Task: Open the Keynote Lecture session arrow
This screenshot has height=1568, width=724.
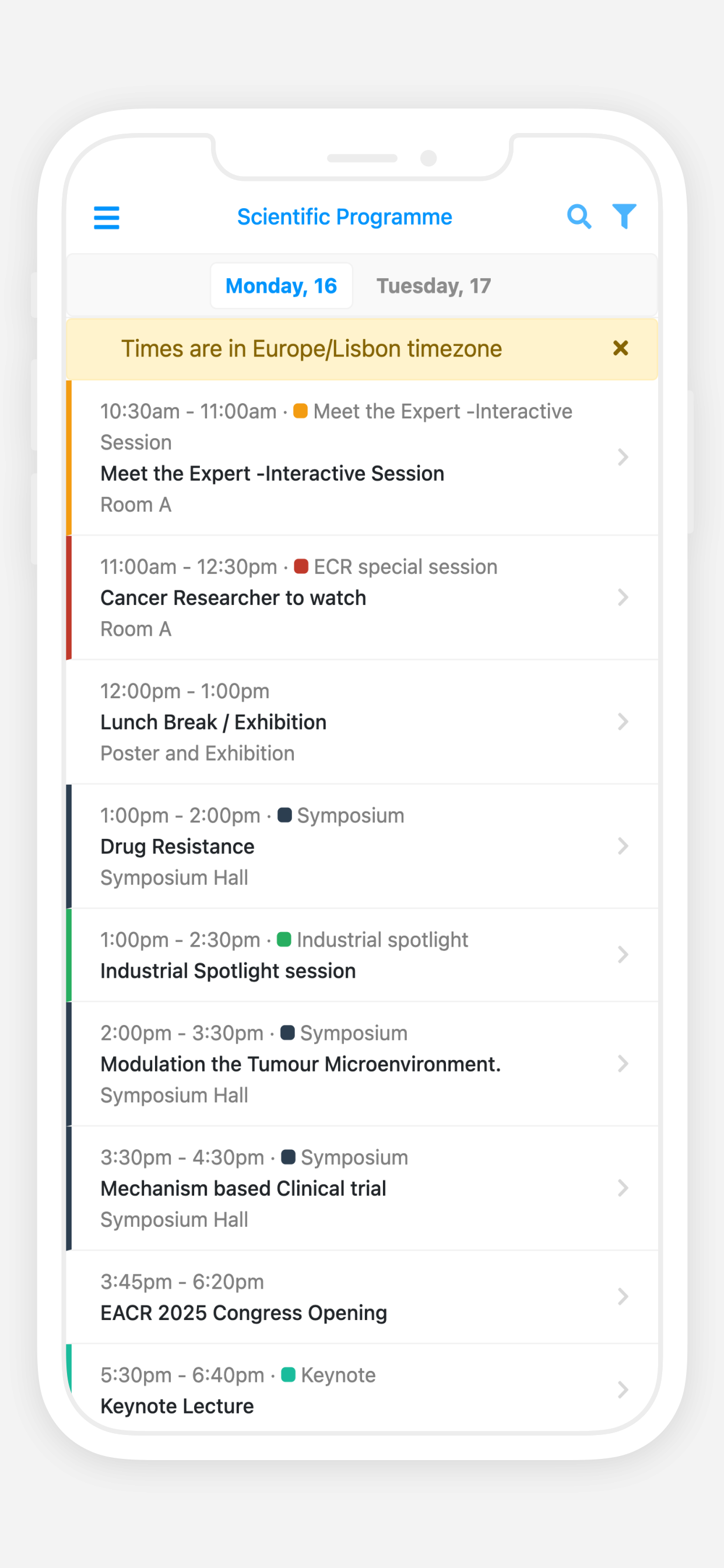Action: (623, 1389)
